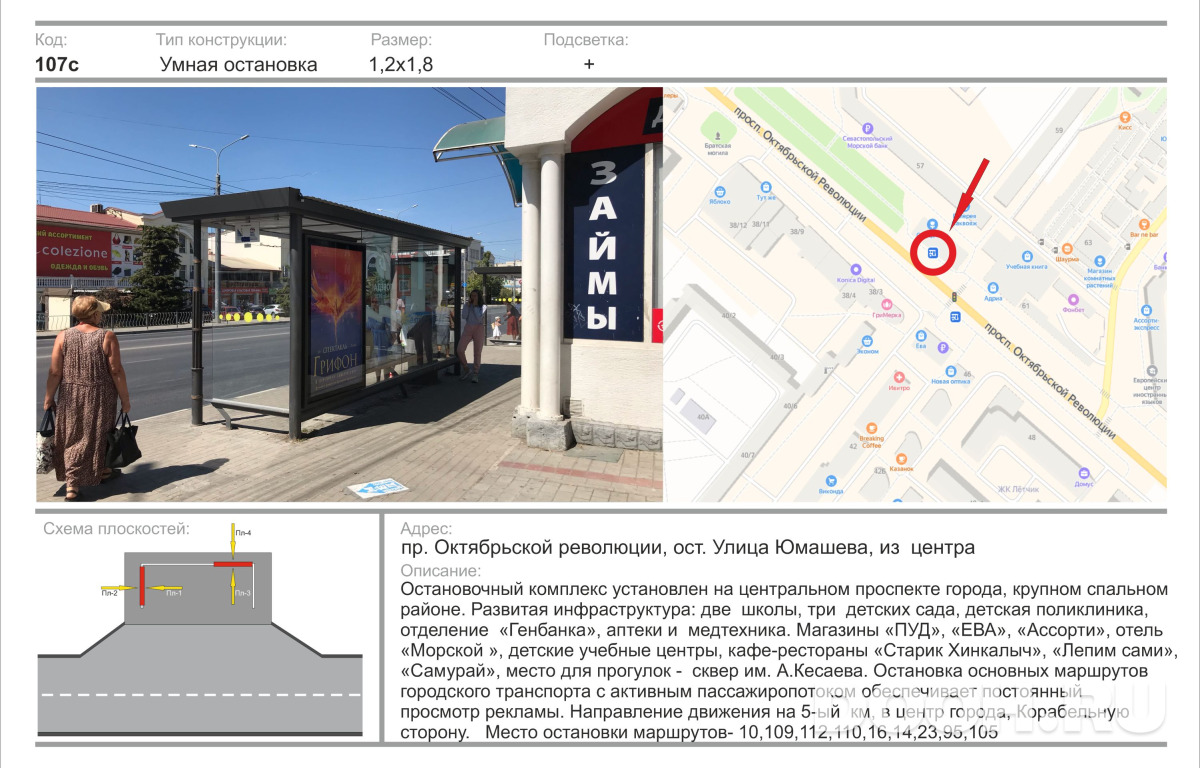
Task: Select the Кисс bar icon
Action: (1125, 116)
